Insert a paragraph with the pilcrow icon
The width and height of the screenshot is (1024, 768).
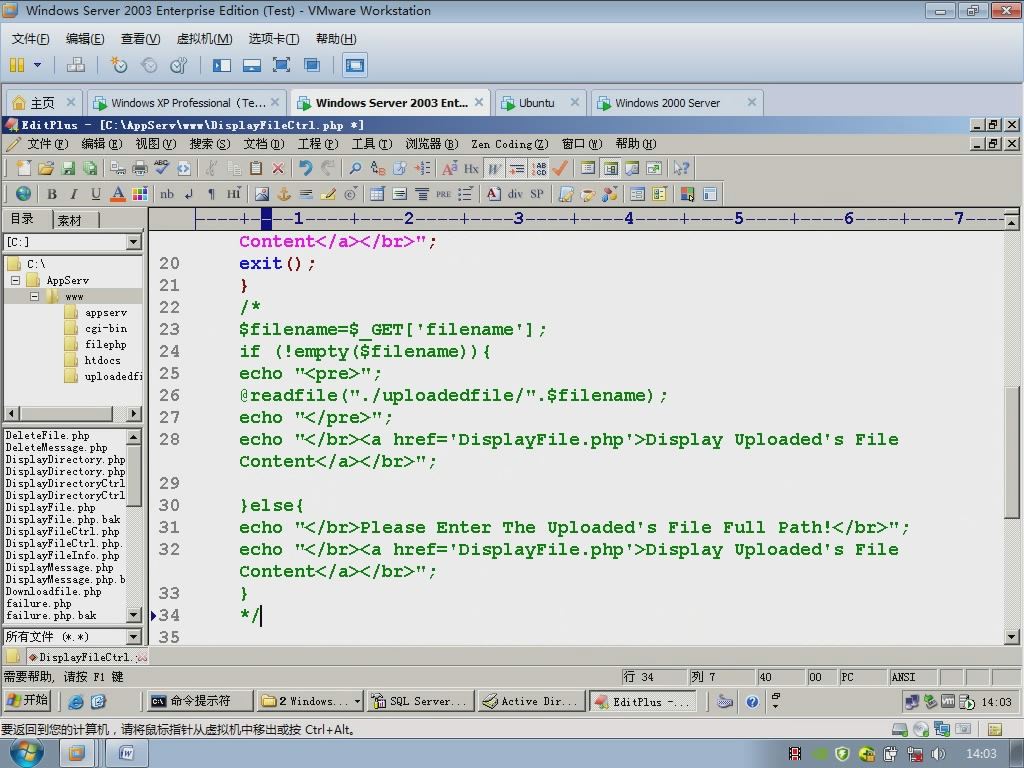point(211,194)
